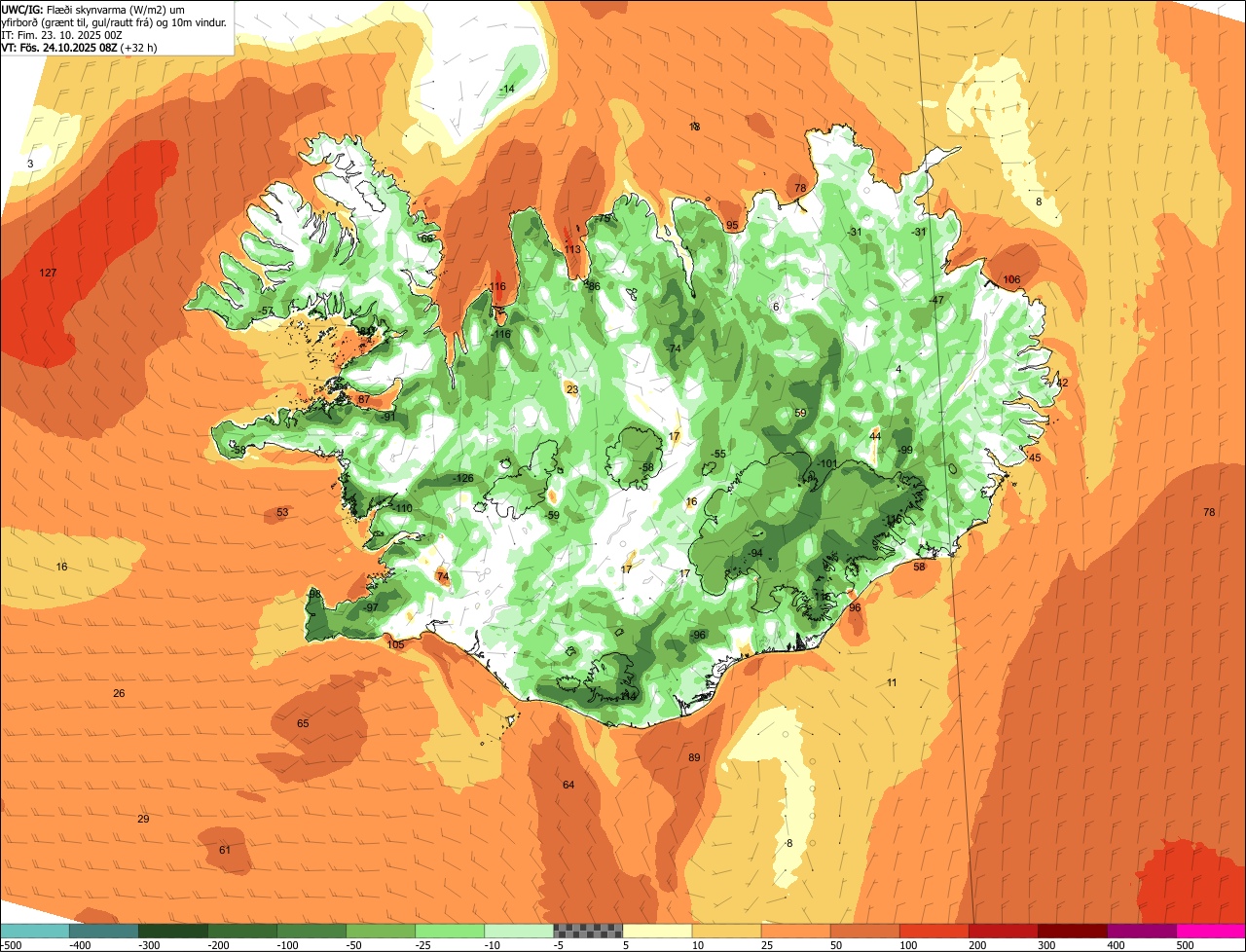
Task: Select the '-74' value in north-central Iceland
Action: click(673, 348)
